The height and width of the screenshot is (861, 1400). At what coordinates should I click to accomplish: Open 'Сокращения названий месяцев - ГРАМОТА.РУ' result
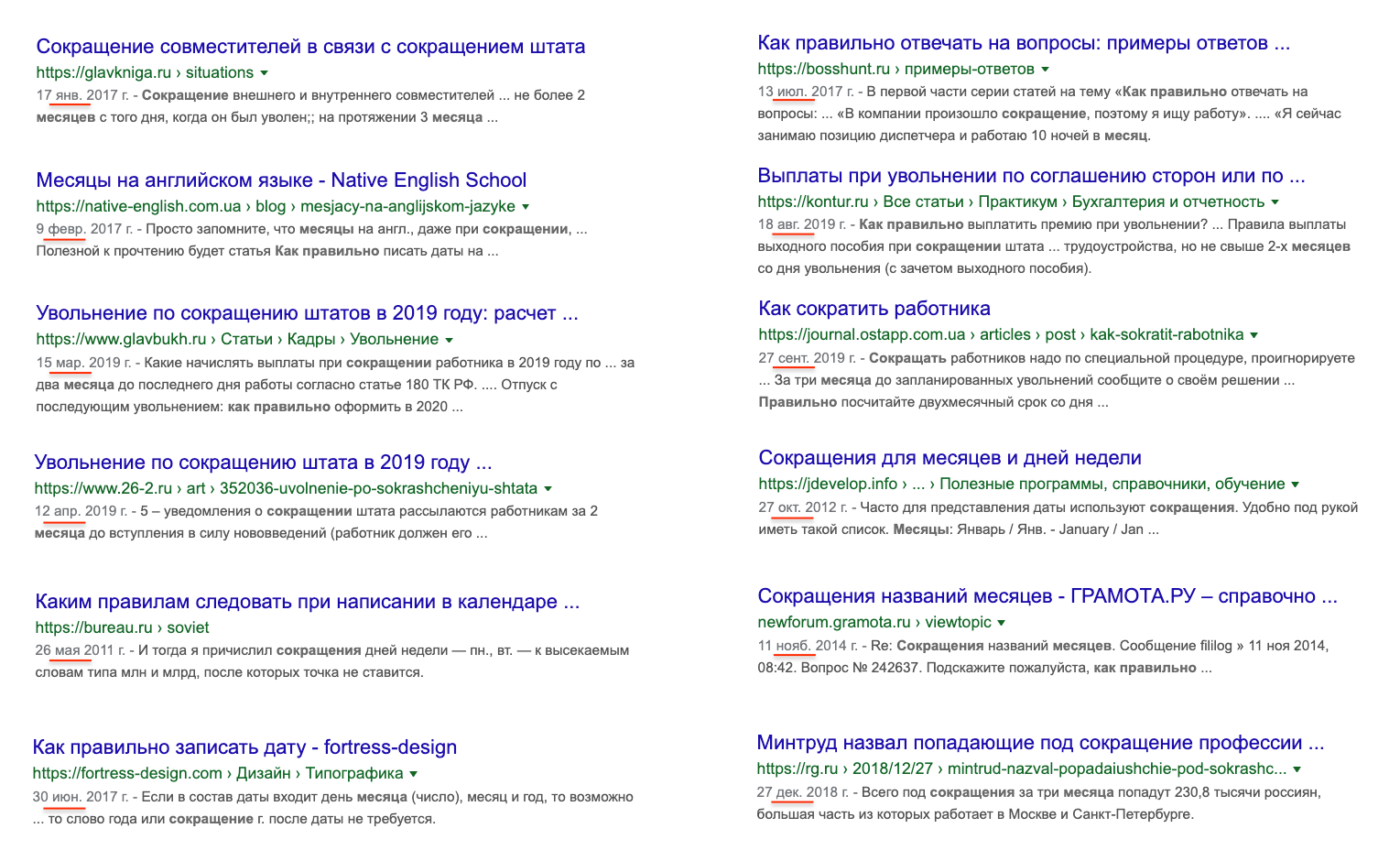click(1047, 596)
